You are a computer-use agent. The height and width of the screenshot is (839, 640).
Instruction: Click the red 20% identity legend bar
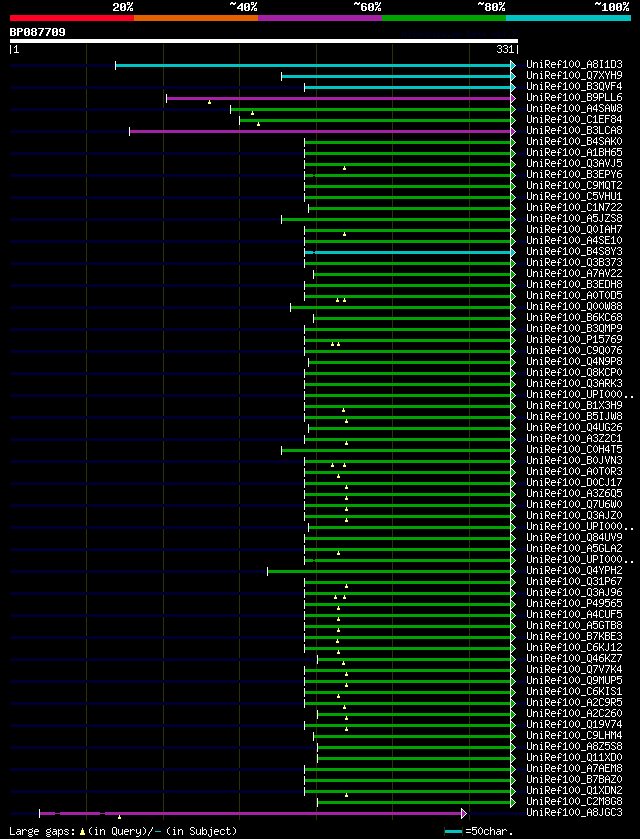(x=72, y=18)
